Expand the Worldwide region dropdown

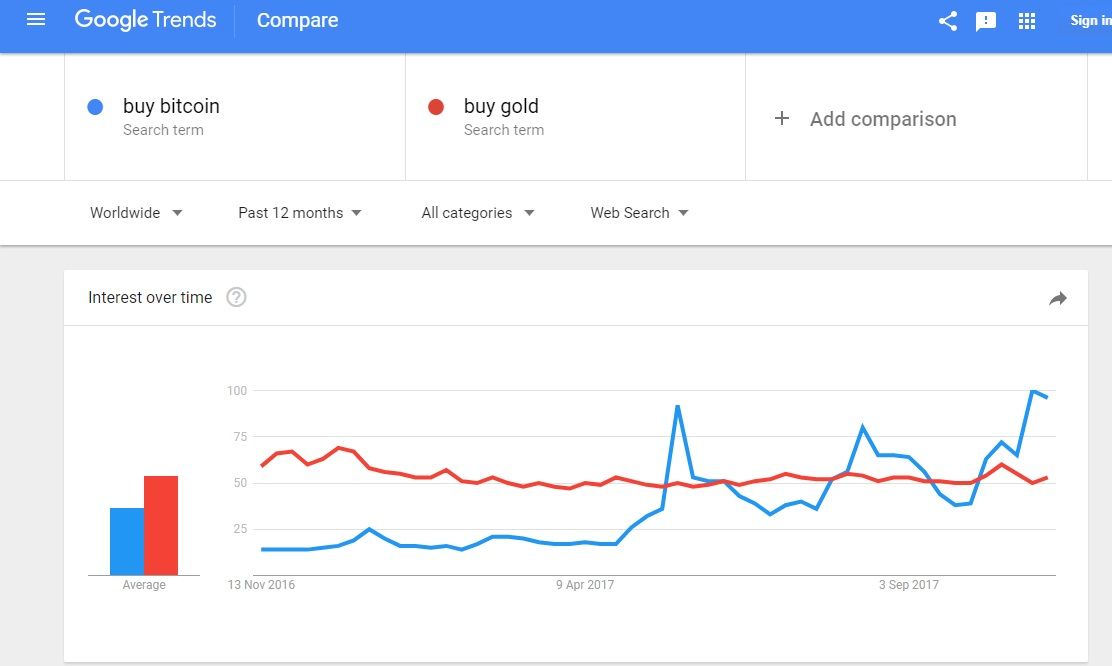coord(136,213)
